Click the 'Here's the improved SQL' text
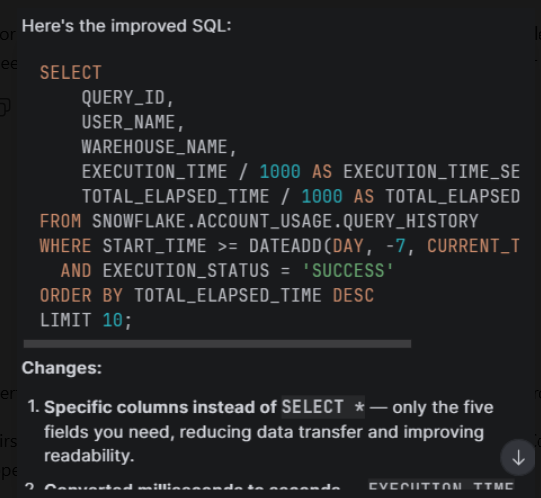The width and height of the screenshot is (541, 498). pos(127,26)
